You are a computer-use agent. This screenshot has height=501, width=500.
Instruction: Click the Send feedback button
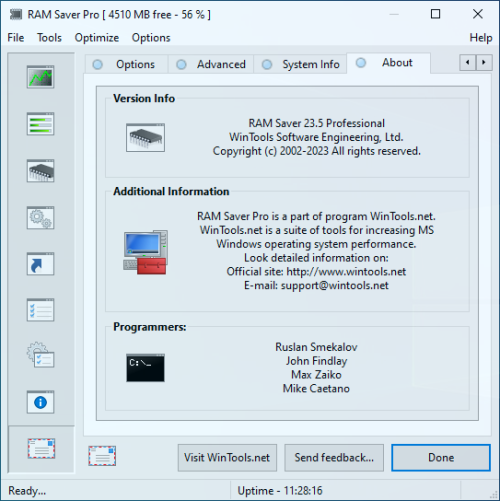(x=334, y=458)
